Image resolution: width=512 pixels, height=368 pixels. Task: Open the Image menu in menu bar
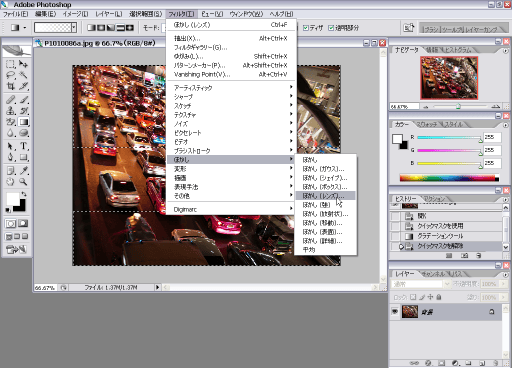75,14
